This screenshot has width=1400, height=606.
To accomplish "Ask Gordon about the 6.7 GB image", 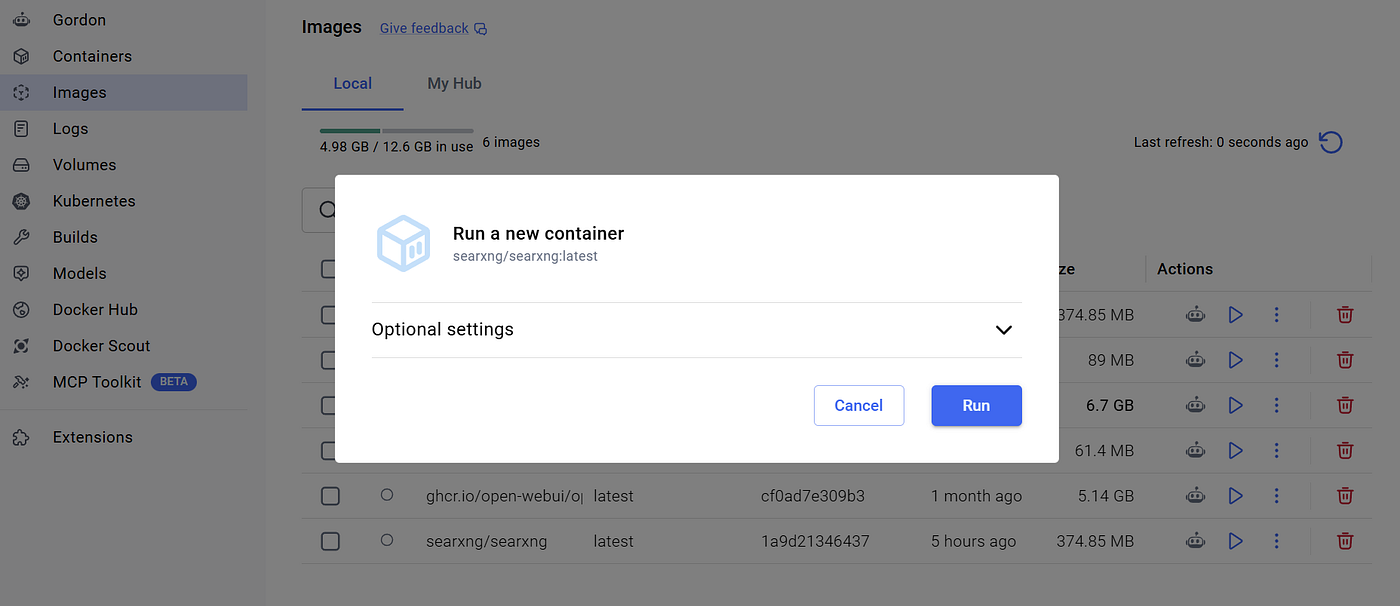I will 1195,405.
